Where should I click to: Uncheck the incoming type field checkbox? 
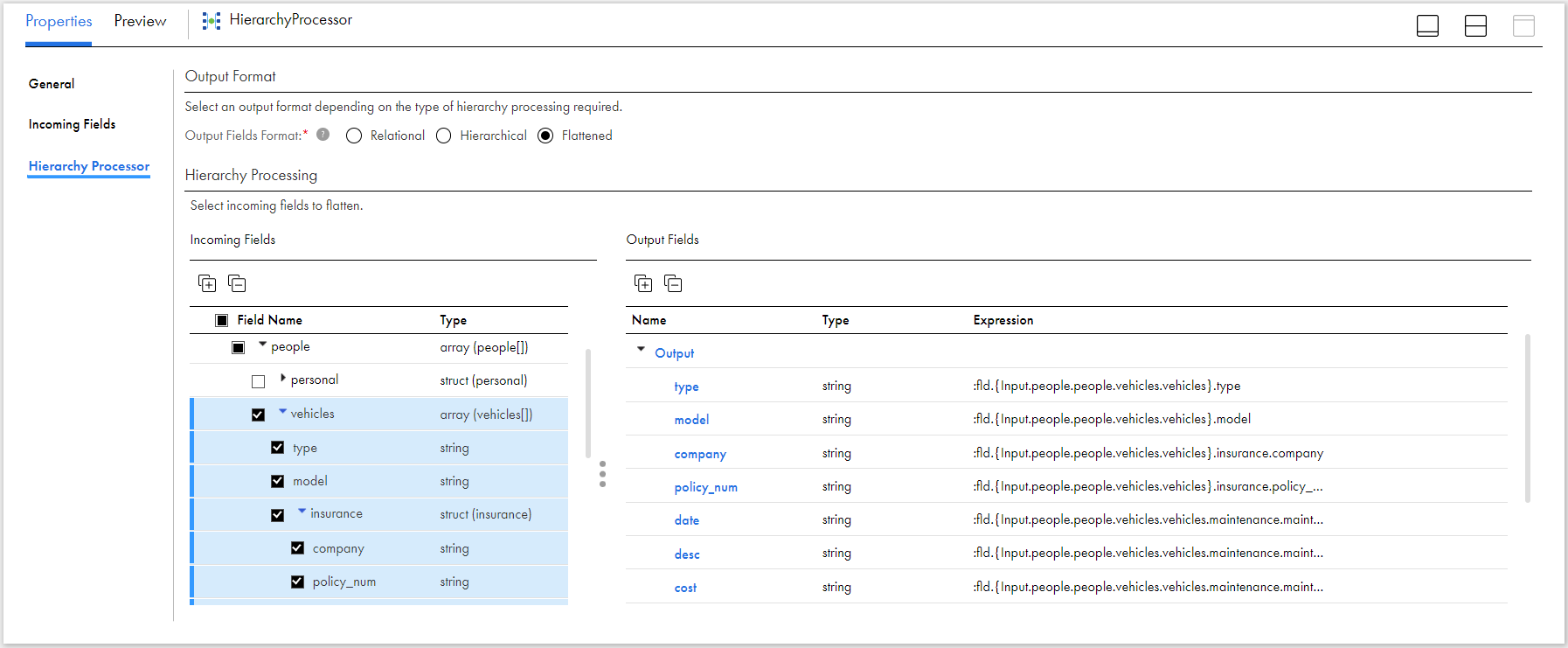pos(277,448)
